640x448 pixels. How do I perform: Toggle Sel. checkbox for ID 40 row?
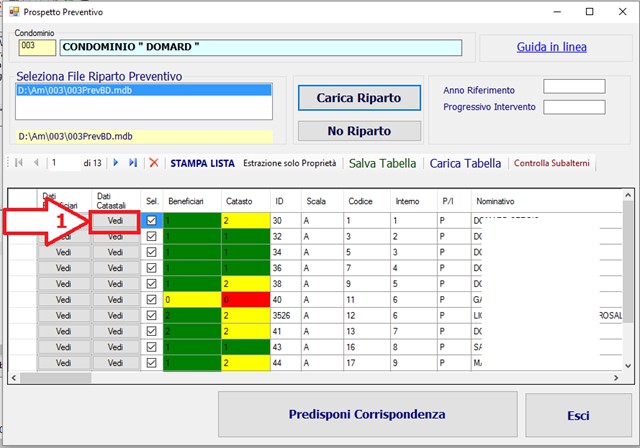coord(151,299)
